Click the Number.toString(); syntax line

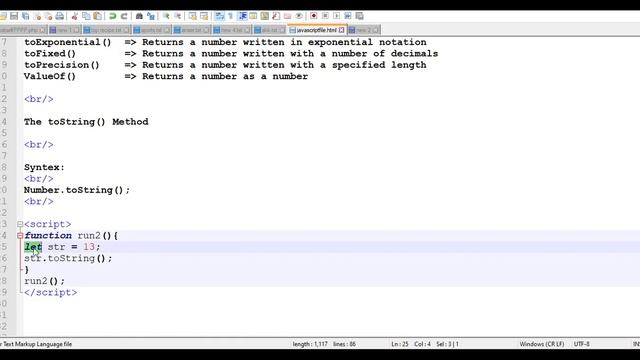click(77, 190)
